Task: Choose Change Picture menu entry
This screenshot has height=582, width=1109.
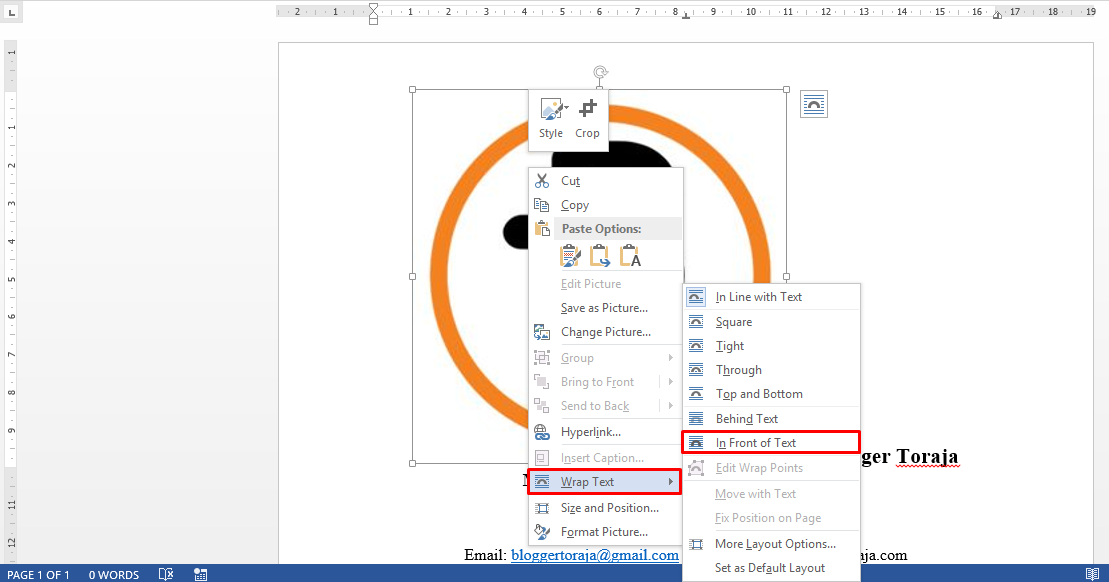Action: click(x=605, y=332)
